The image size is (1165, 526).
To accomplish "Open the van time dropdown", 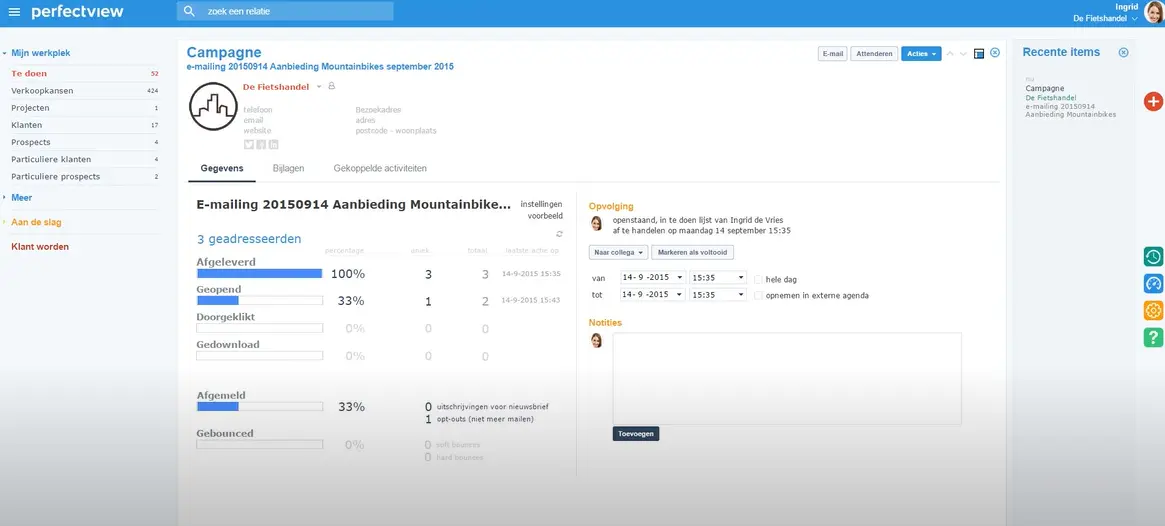I will point(718,277).
